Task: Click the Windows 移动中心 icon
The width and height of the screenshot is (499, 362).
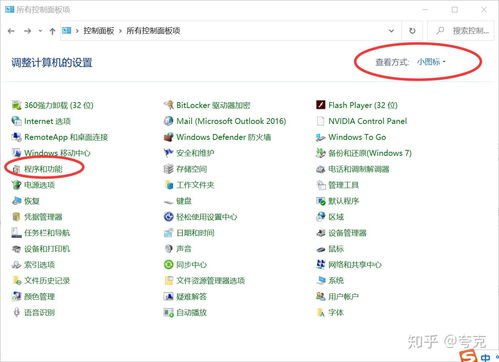Action: click(16, 153)
